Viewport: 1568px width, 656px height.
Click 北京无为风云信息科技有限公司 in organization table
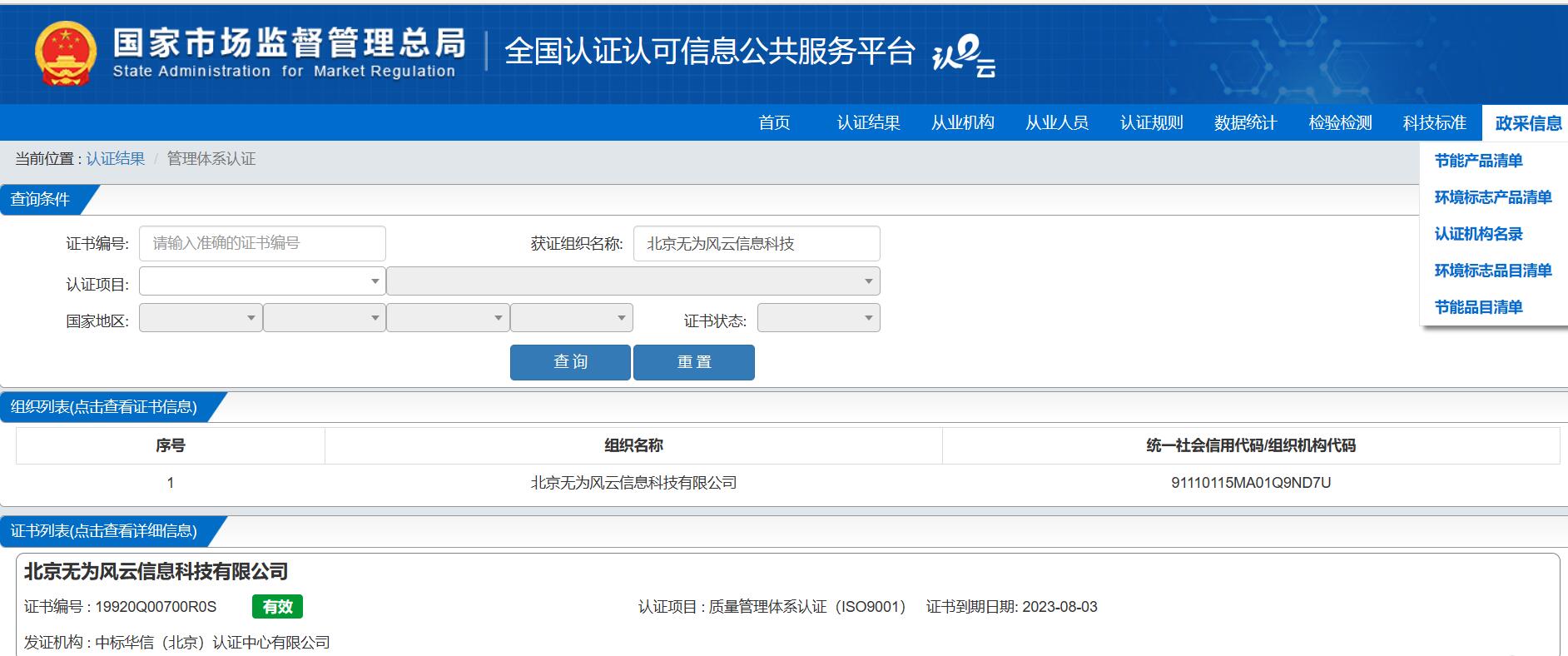[633, 483]
